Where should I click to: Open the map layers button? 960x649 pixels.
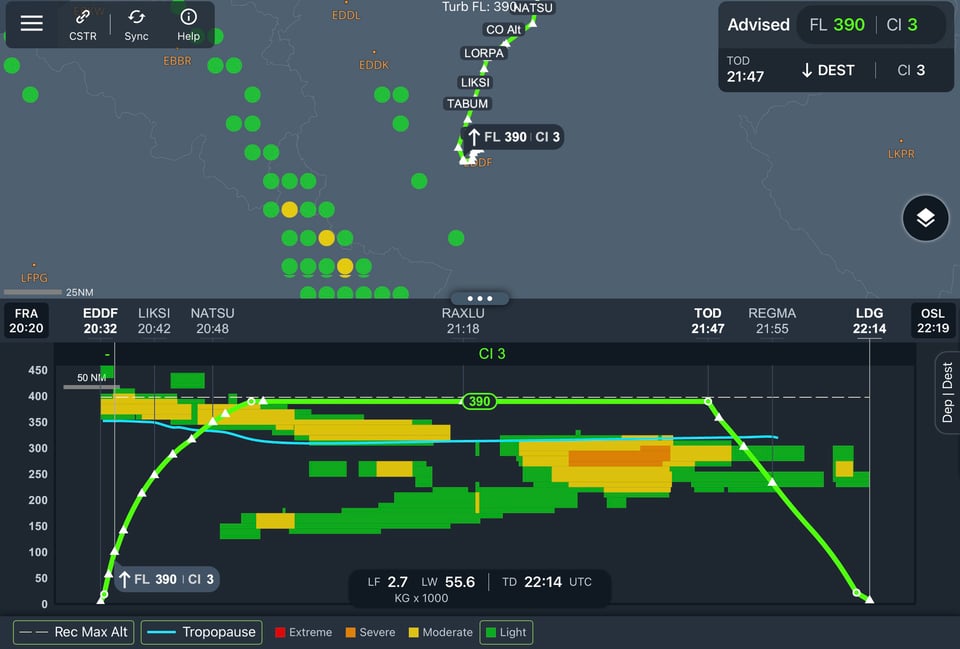click(925, 218)
